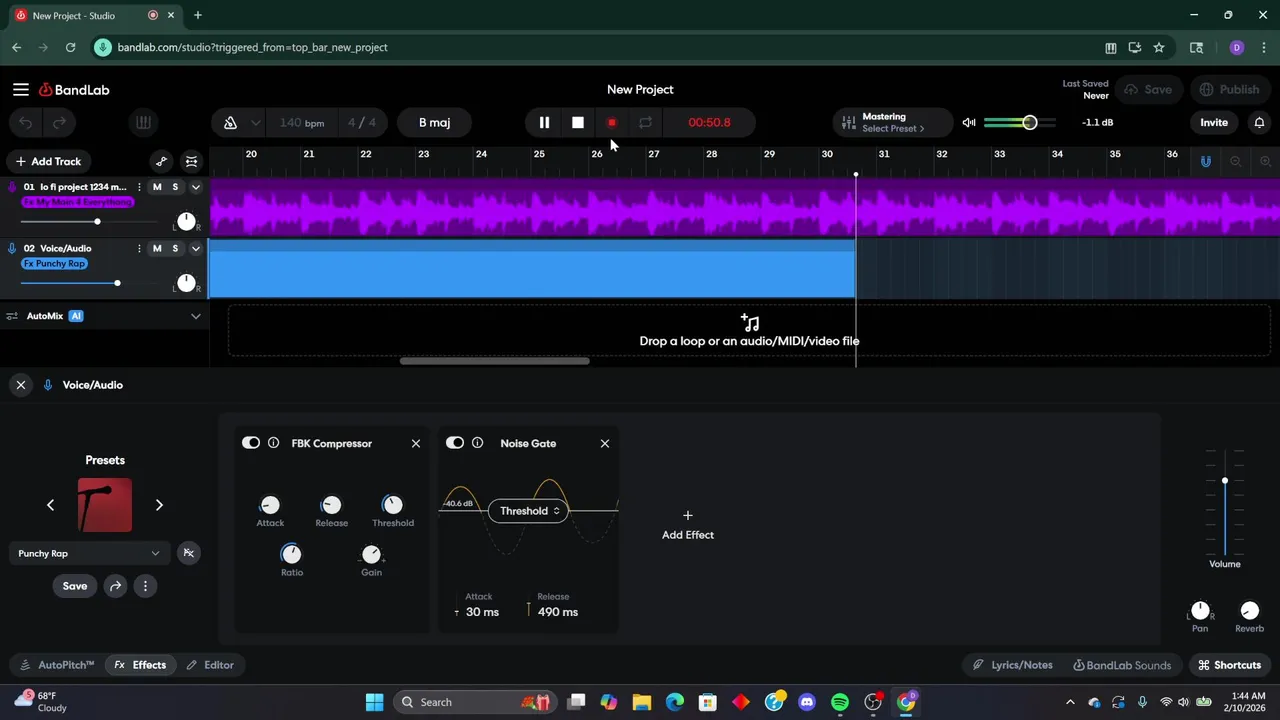Expand Voice/Audio track options chevron
Screen dimensions: 1280x720
(196, 248)
